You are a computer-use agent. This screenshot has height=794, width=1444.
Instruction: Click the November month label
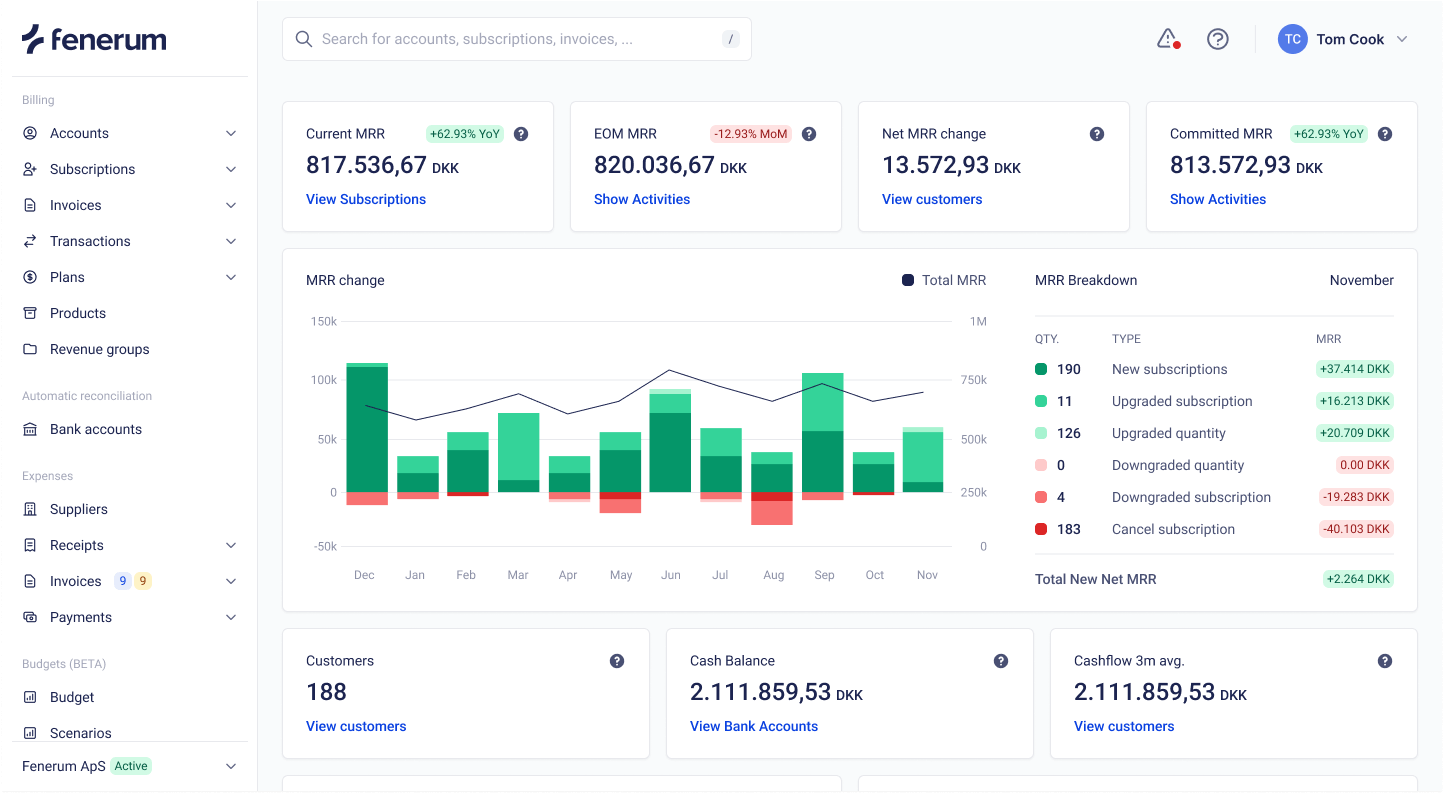tap(1362, 280)
